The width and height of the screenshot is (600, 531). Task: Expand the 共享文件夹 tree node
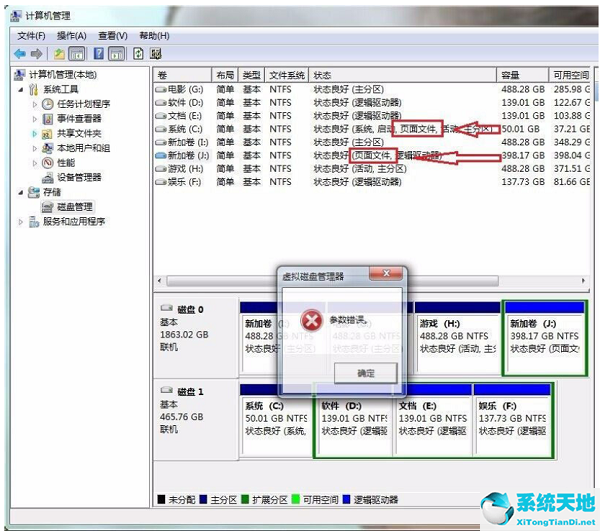pyautogui.click(x=35, y=134)
